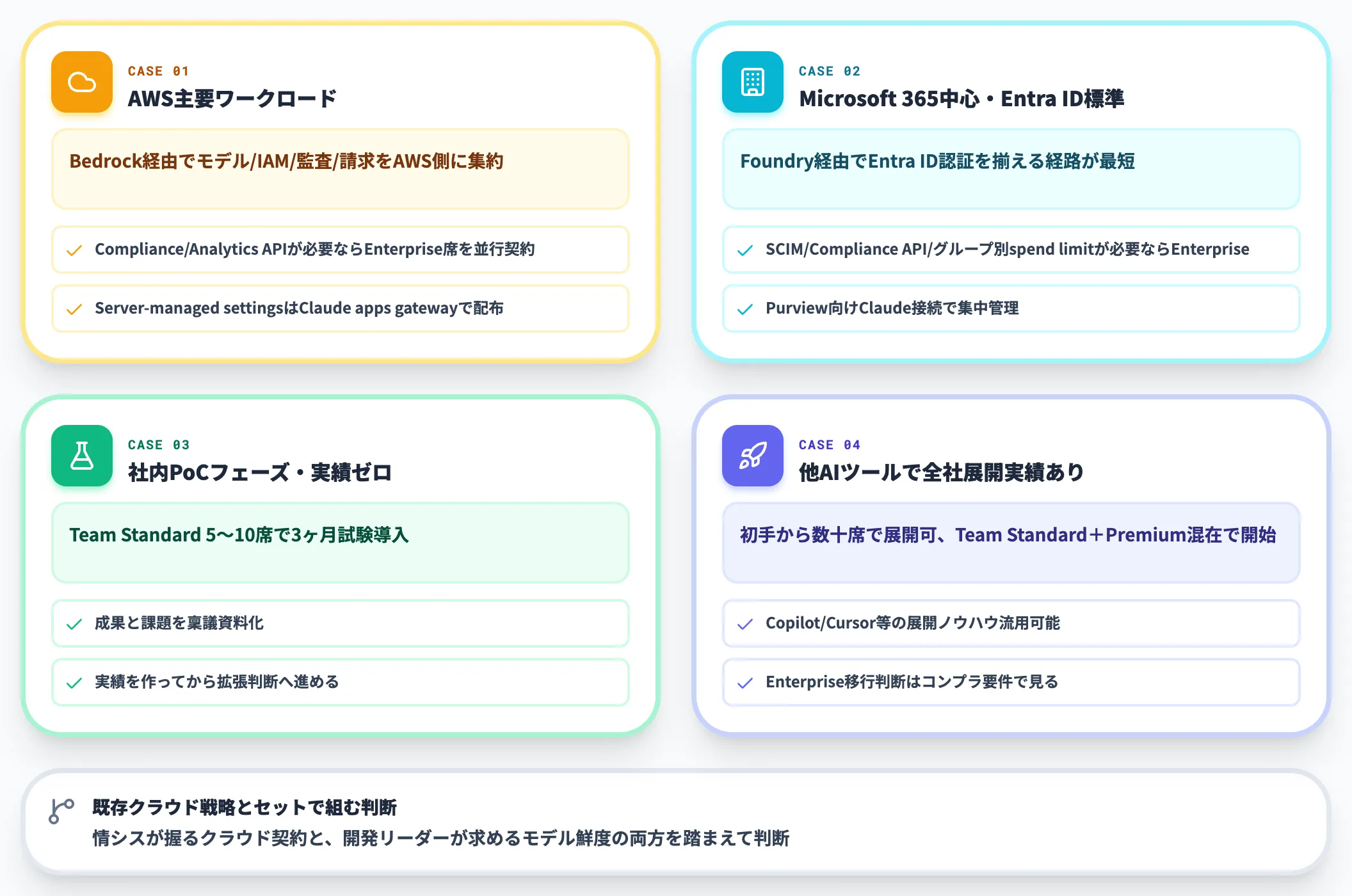Click the 他AIツールで全社展開実績あり heading

point(942,472)
